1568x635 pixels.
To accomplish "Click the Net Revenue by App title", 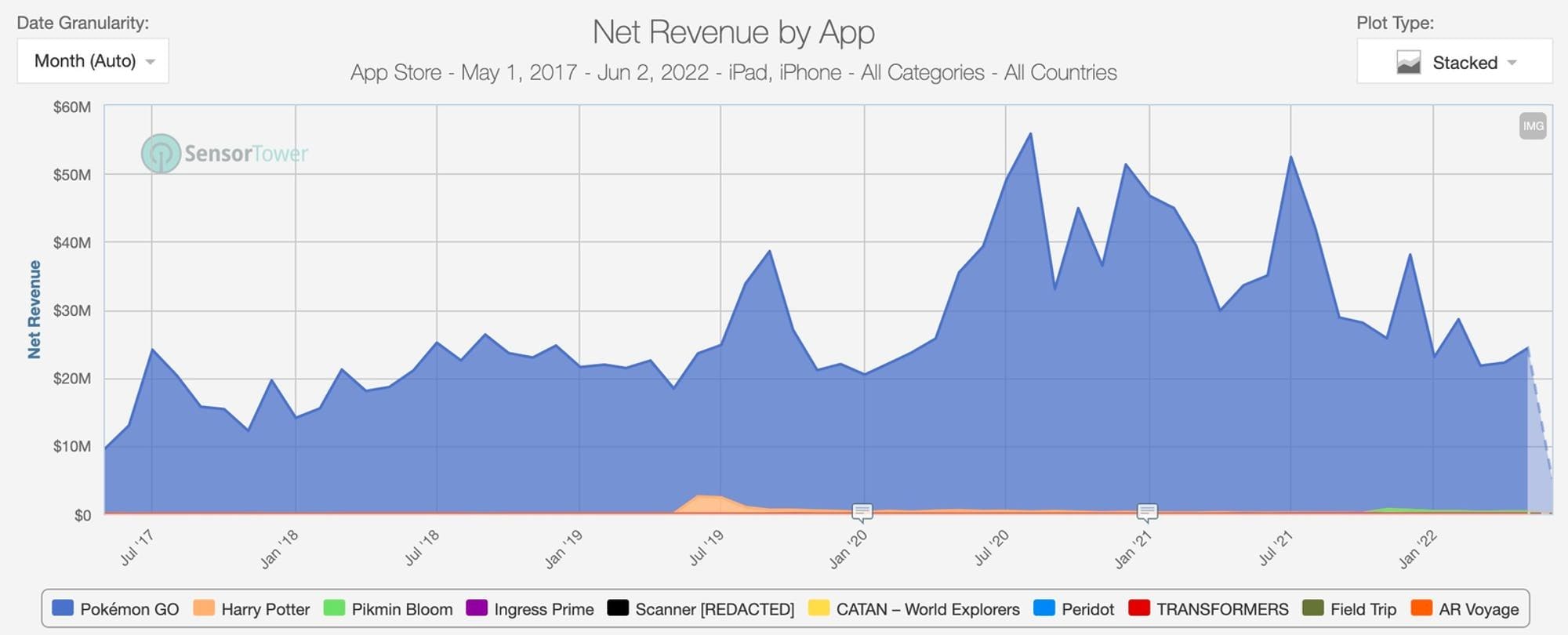I will tap(734, 33).
